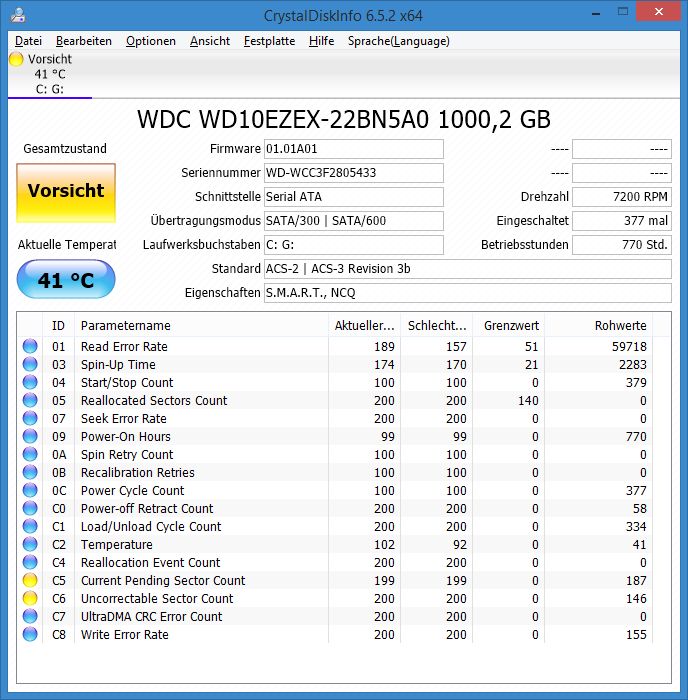
Task: Click the 41 °C temperature button
Action: [66, 279]
